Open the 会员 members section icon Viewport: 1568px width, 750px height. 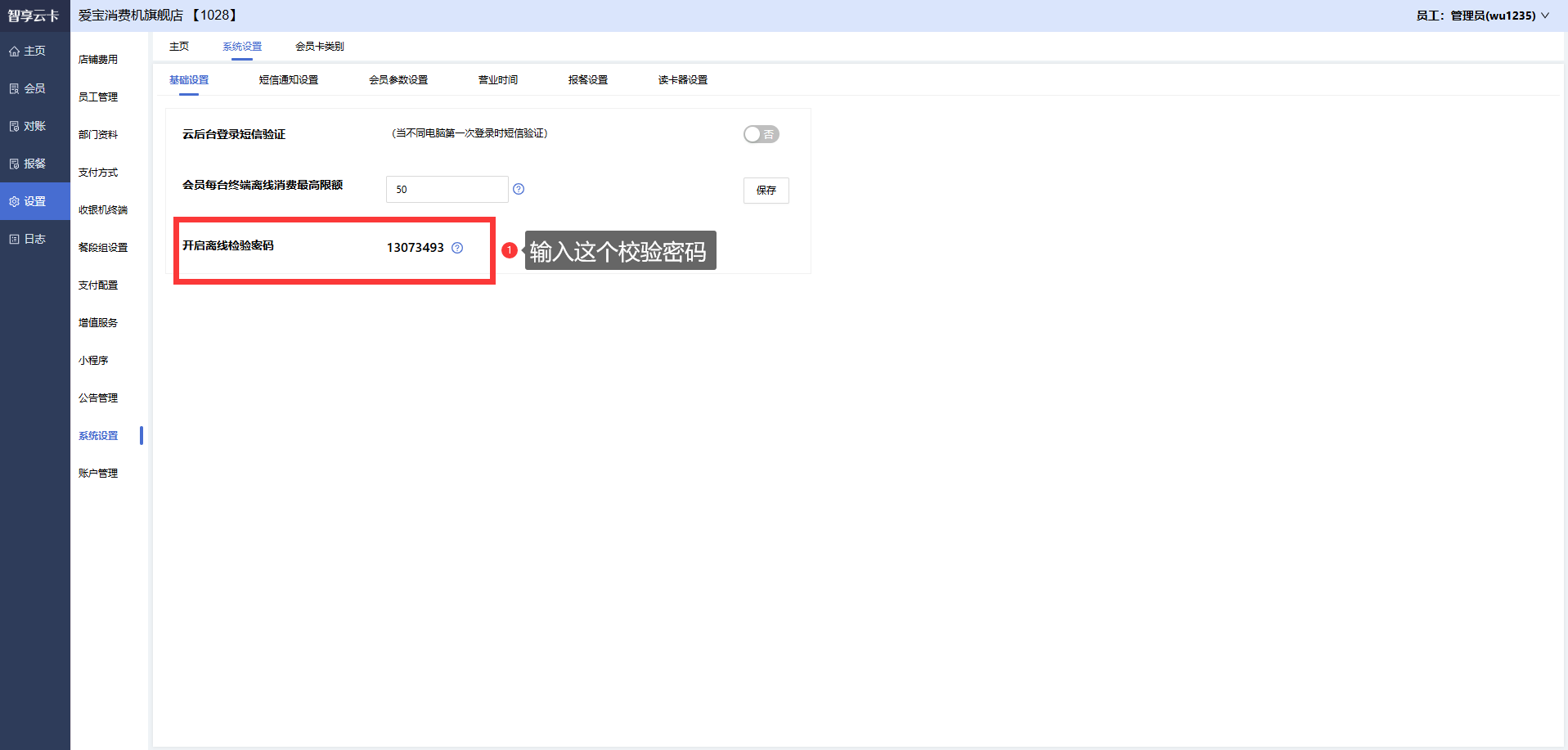[x=14, y=89]
